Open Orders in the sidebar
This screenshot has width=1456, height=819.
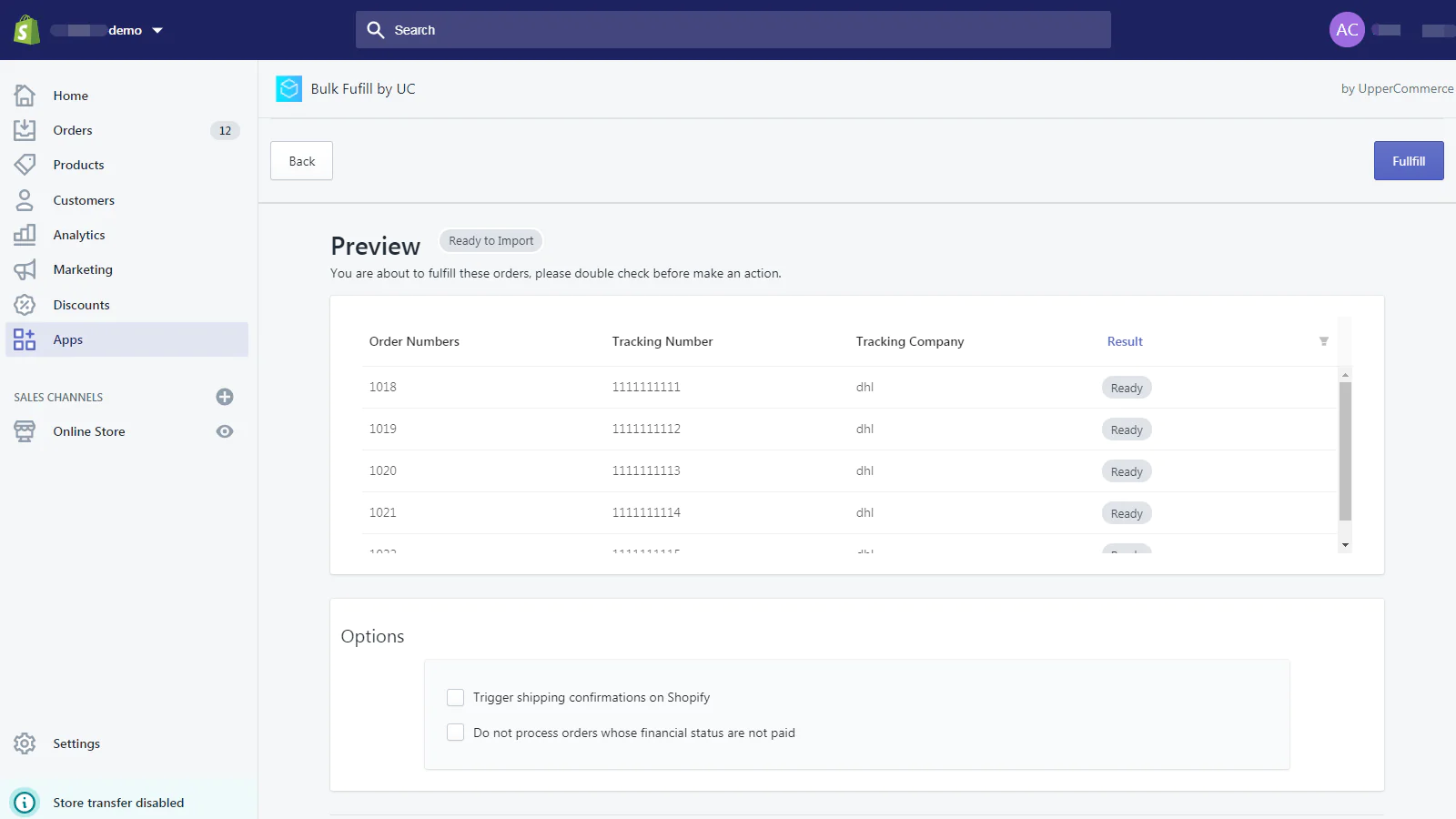coord(73,130)
